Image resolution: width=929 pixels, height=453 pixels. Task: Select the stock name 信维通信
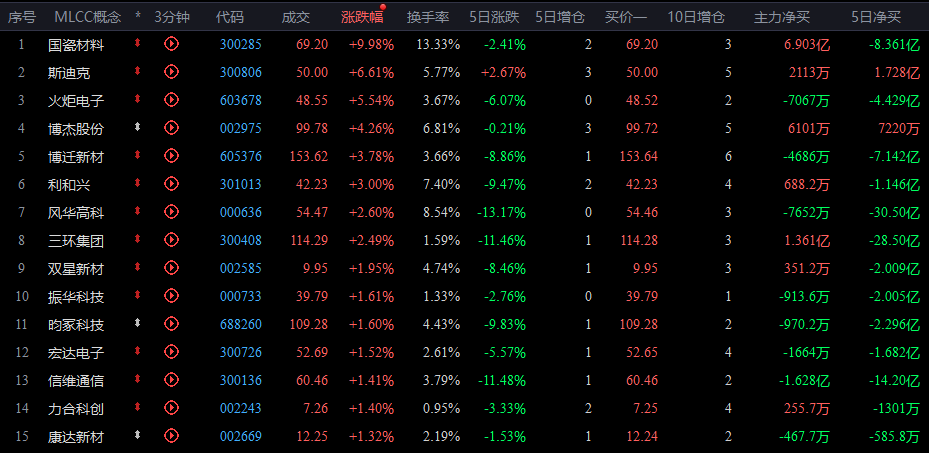pos(76,381)
